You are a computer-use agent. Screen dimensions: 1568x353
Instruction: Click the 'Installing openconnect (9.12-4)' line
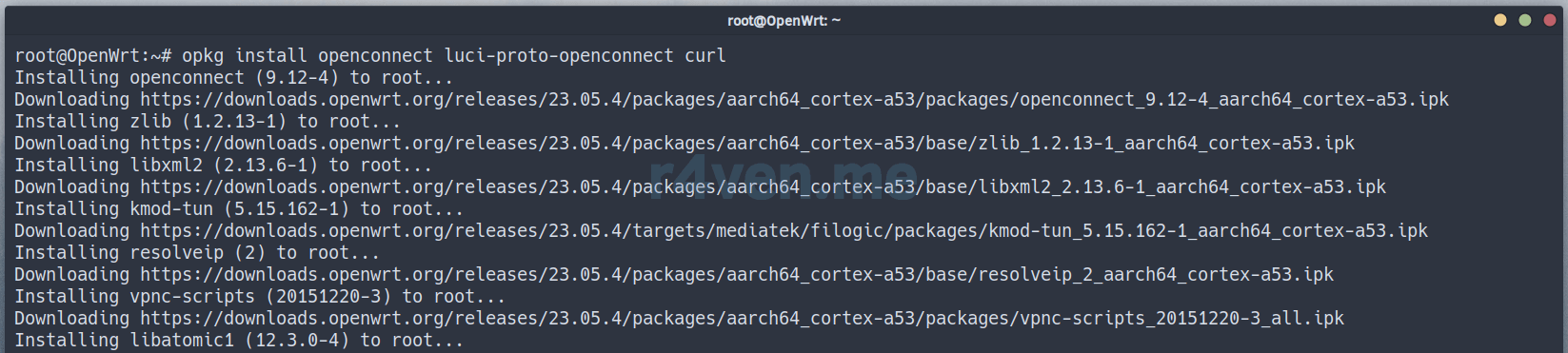pyautogui.click(x=234, y=78)
